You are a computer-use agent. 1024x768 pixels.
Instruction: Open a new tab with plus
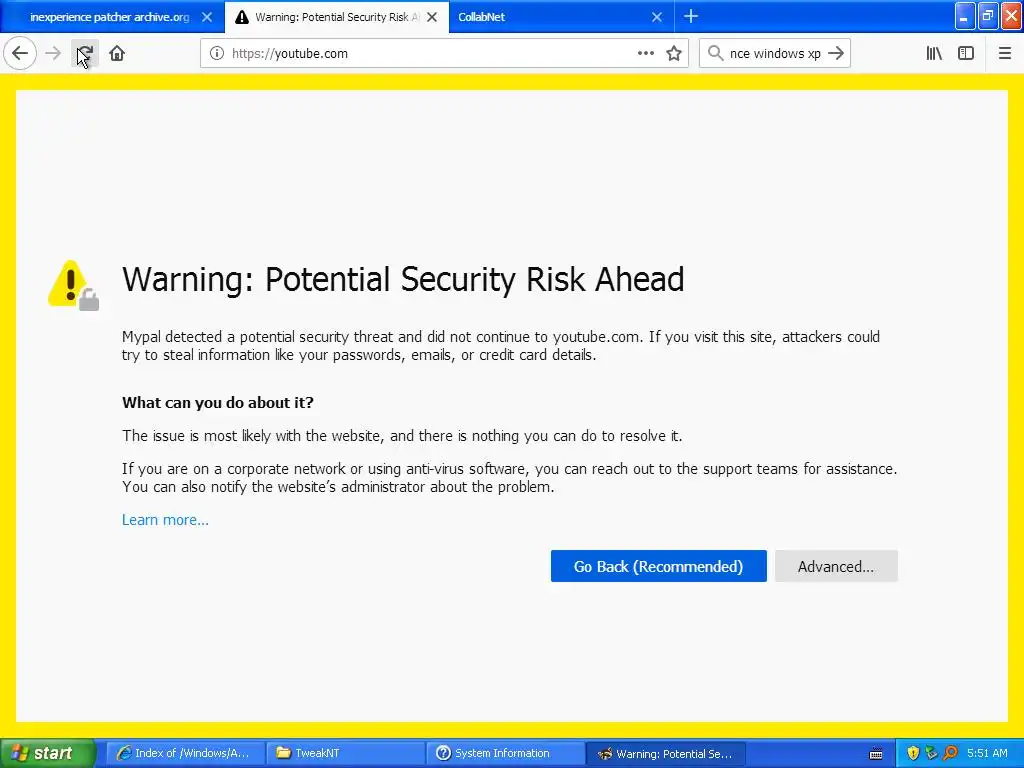point(690,17)
